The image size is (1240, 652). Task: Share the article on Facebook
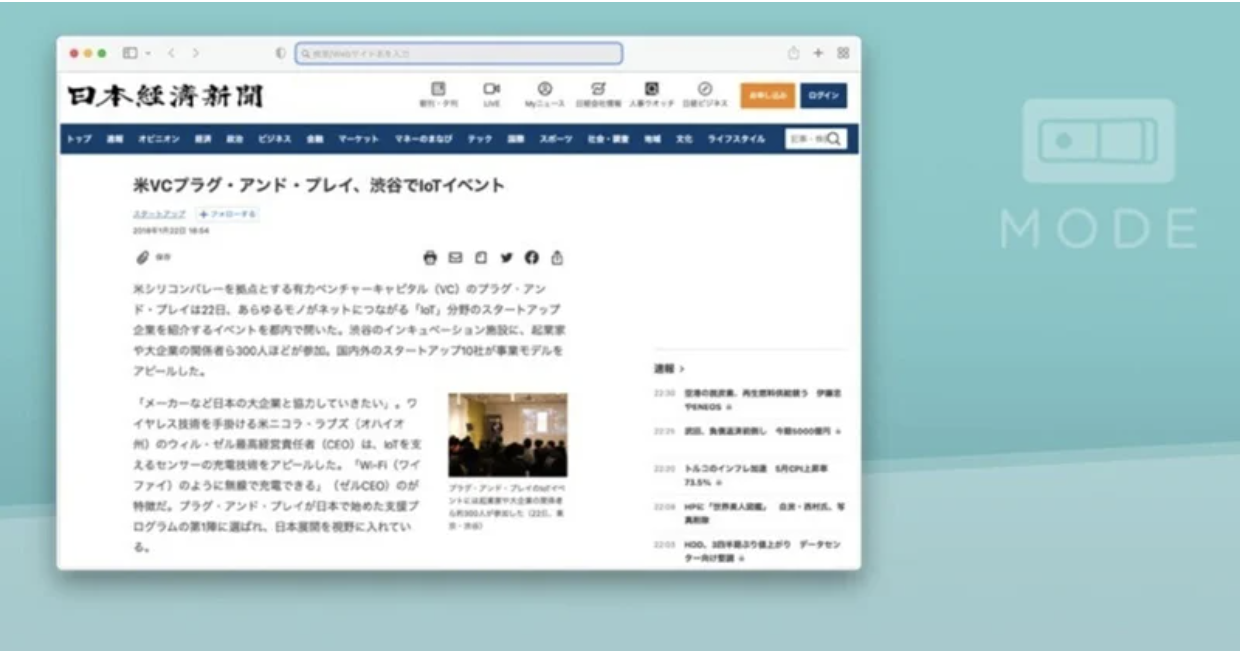pos(531,258)
